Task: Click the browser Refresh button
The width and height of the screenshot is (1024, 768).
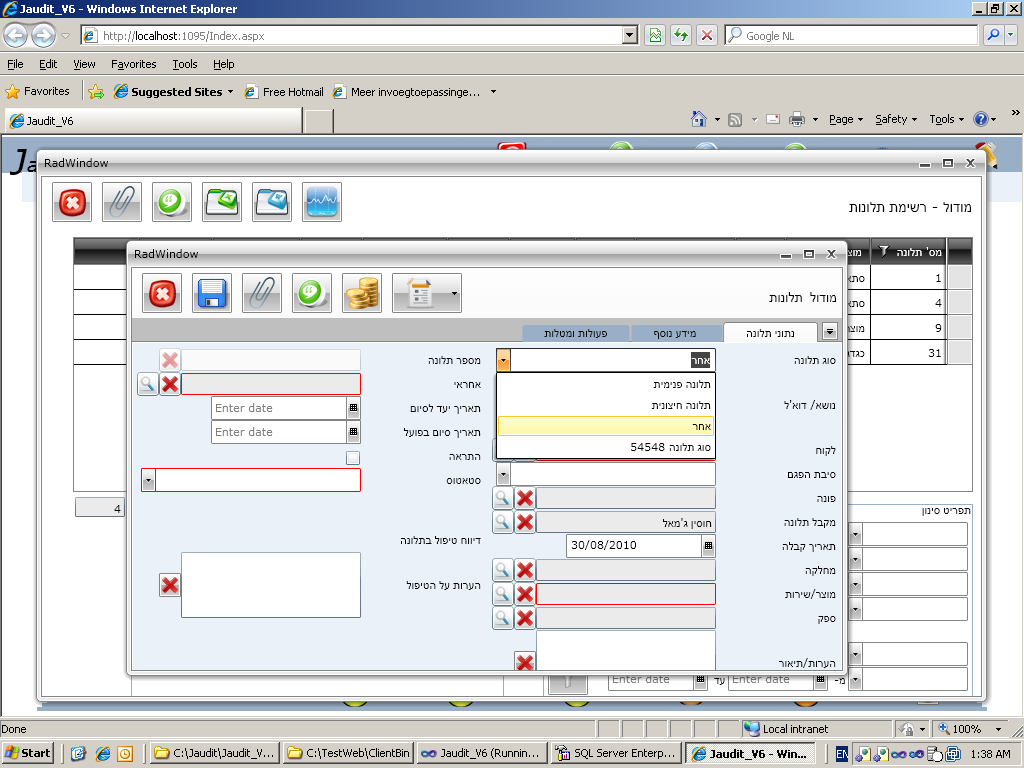Action: pos(680,35)
